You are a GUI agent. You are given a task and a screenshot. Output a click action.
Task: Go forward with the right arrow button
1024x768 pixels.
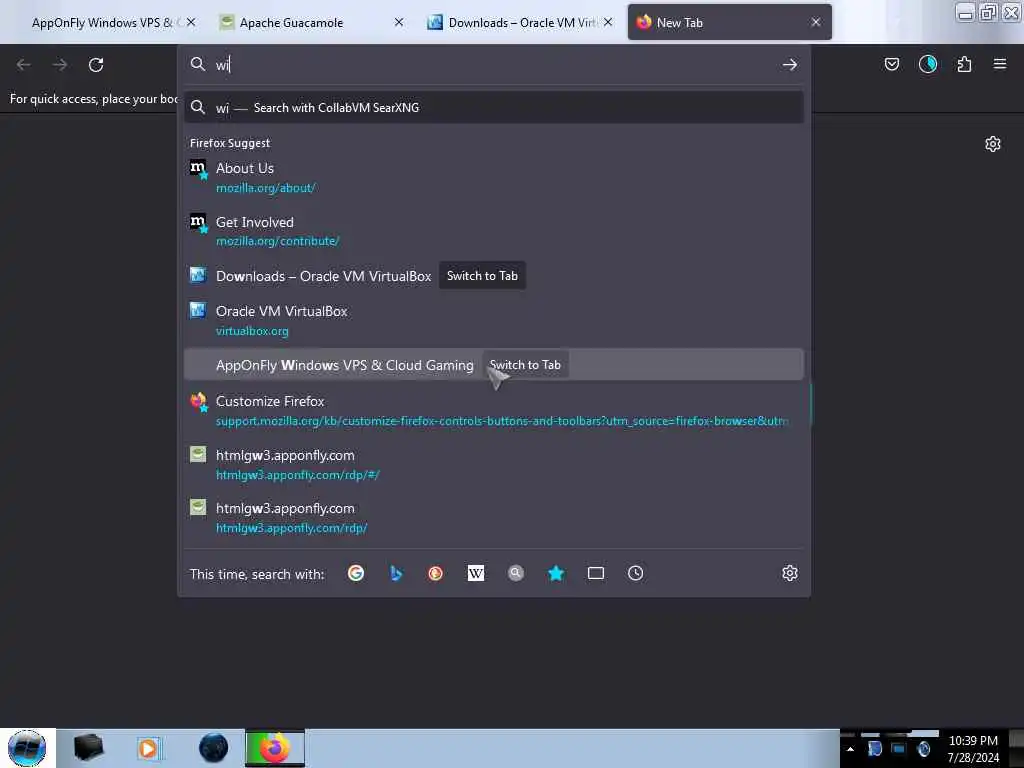pyautogui.click(x=60, y=65)
